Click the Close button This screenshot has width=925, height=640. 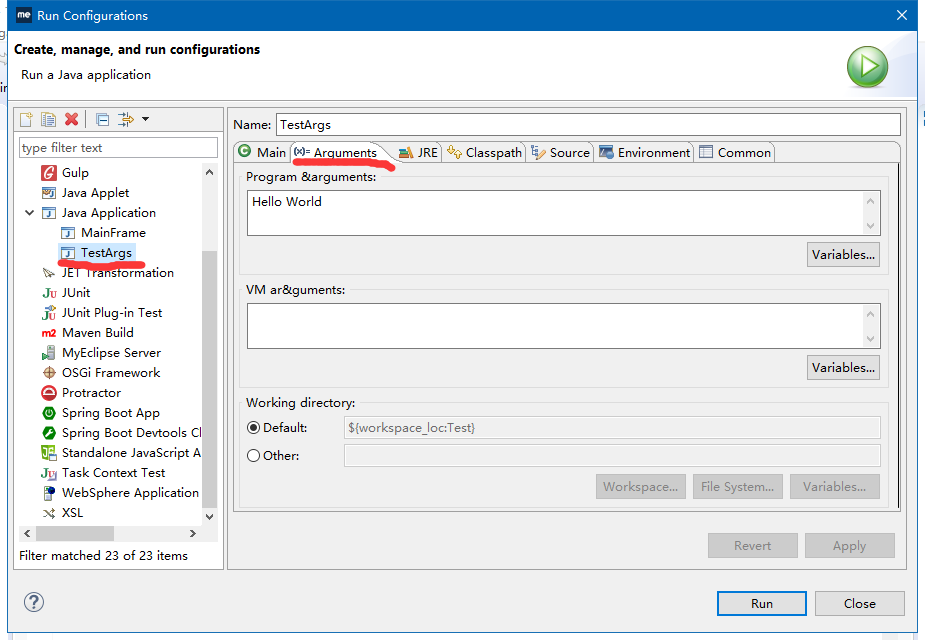click(860, 603)
